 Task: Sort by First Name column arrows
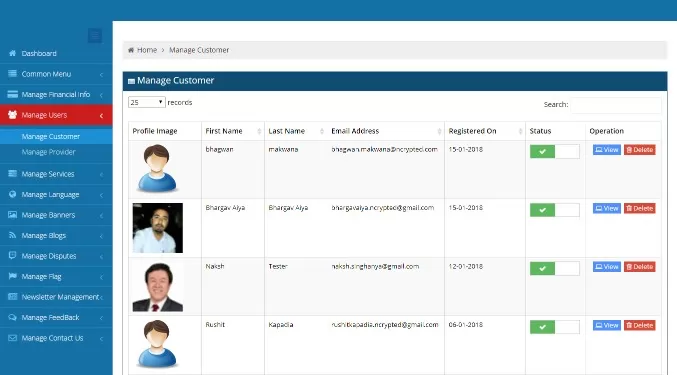coord(259,131)
